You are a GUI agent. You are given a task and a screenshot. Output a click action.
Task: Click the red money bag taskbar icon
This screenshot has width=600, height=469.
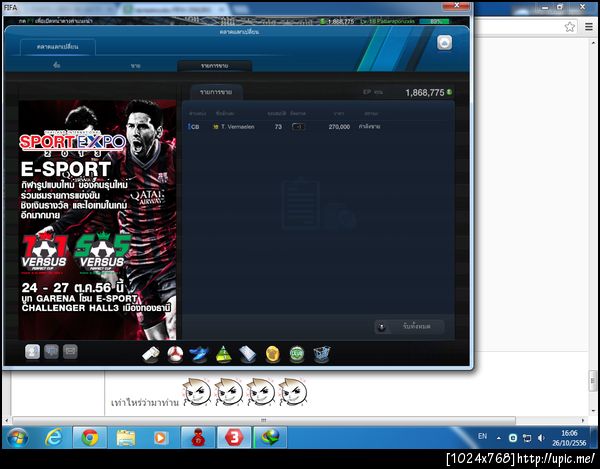pyautogui.click(x=198, y=438)
